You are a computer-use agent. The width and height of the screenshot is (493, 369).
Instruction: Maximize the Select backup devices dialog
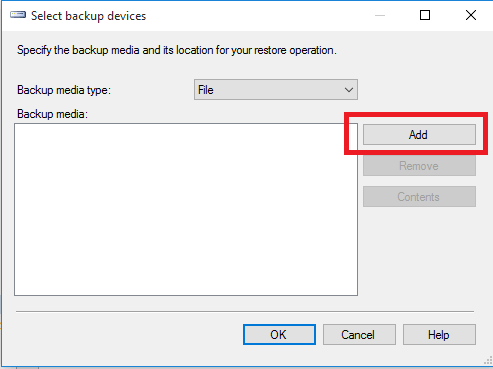tap(425, 15)
